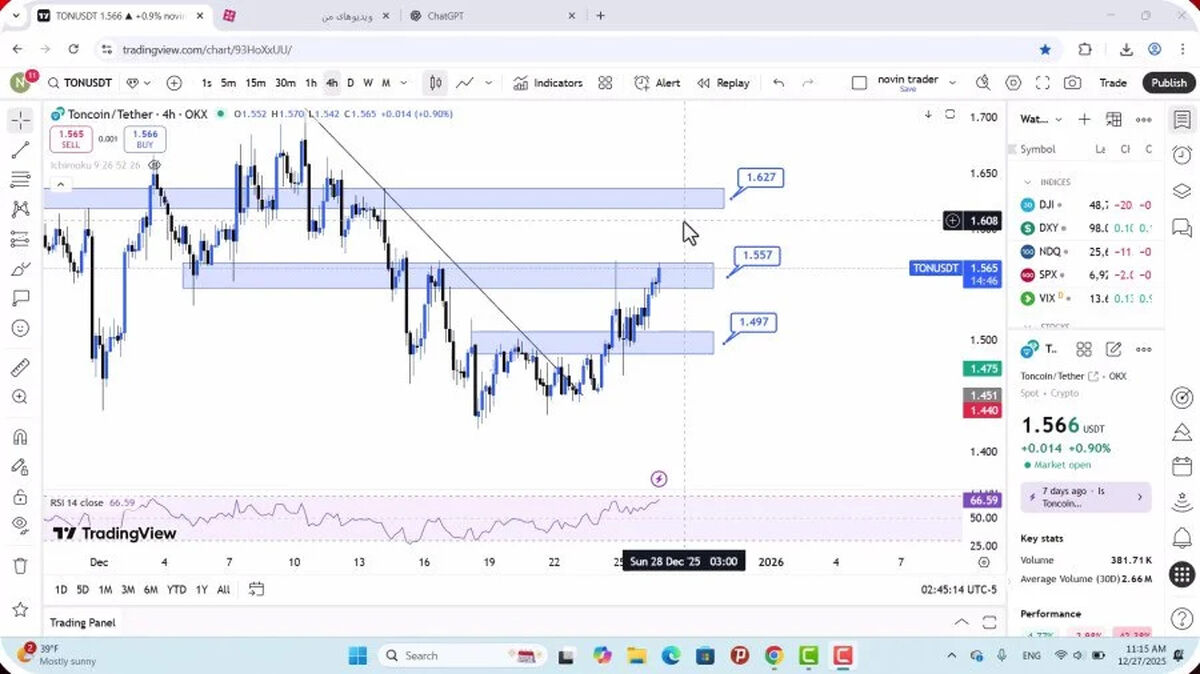Enter fullscreen mode
Viewport: 1200px width, 674px height.
pyautogui.click(x=1042, y=83)
